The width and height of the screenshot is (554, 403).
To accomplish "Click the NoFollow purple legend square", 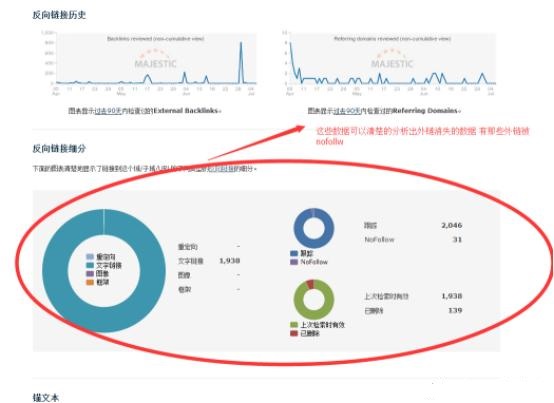I will click(x=294, y=262).
